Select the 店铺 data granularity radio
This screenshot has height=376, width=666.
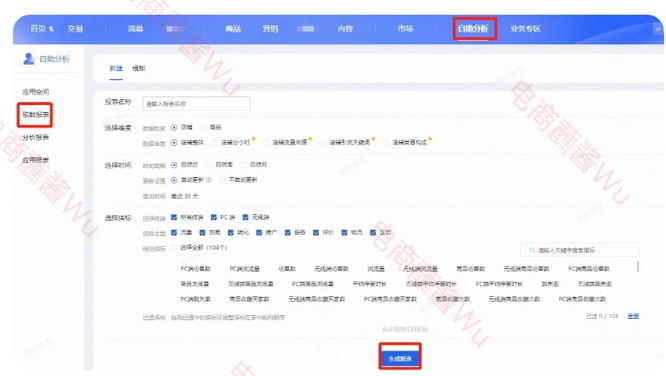click(x=174, y=127)
